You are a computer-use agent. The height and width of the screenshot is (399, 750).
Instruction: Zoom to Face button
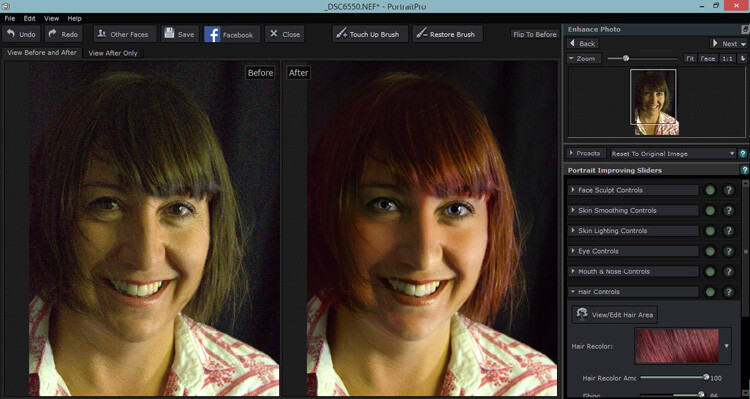[708, 58]
